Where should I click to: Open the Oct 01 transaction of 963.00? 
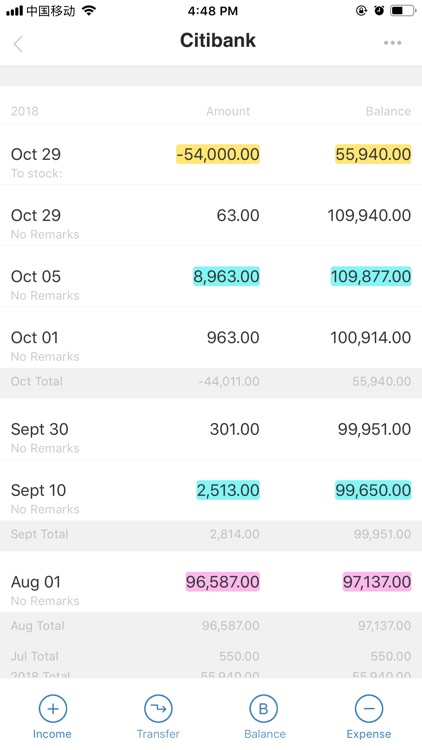[x=211, y=338]
